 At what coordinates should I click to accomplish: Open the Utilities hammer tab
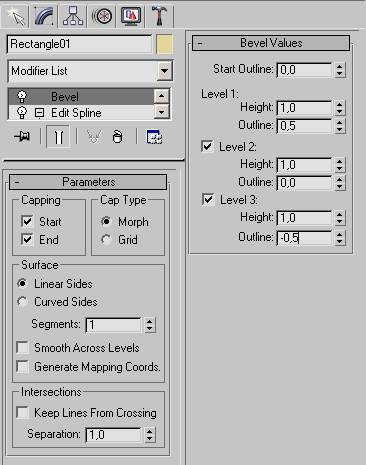[159, 16]
